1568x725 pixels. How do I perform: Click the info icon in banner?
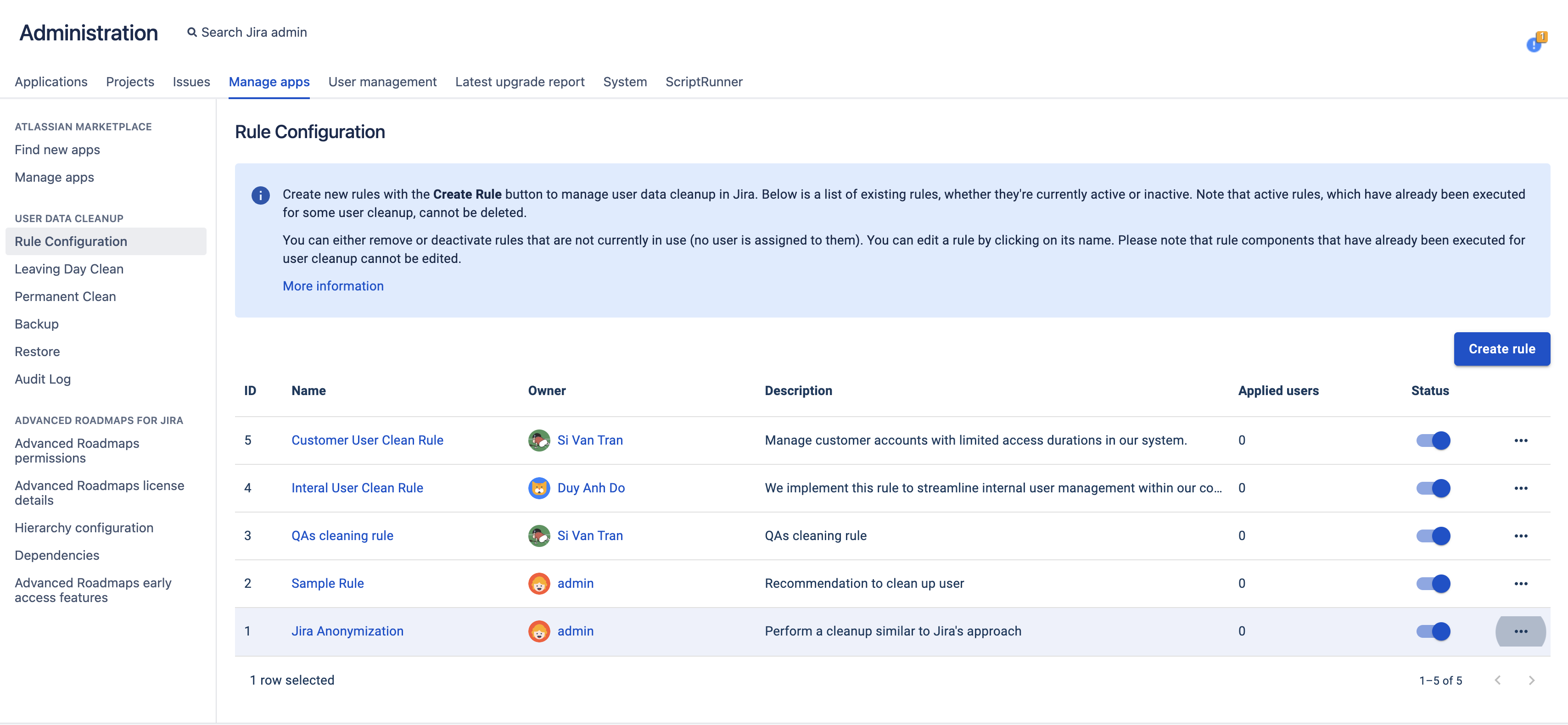point(261,195)
